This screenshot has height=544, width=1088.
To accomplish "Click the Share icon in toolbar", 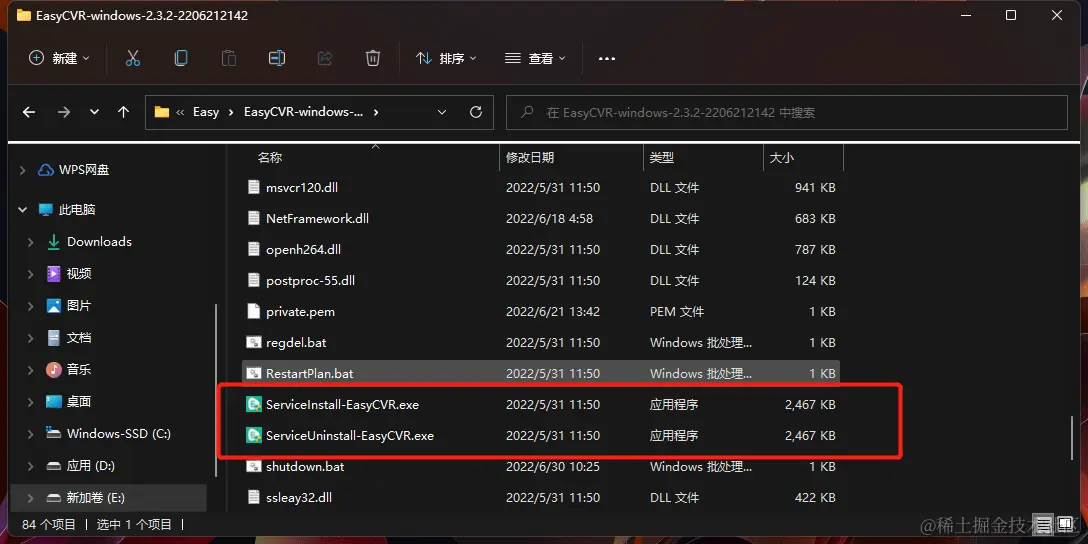I will (325, 58).
